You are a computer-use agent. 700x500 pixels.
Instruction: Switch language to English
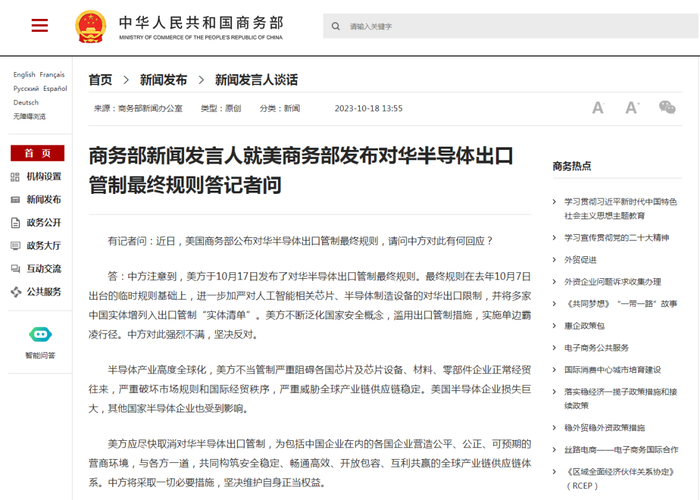pyautogui.click(x=24, y=75)
